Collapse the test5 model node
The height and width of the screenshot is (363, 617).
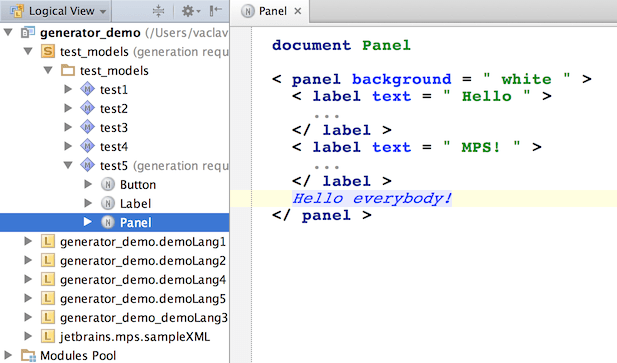[x=68, y=165]
